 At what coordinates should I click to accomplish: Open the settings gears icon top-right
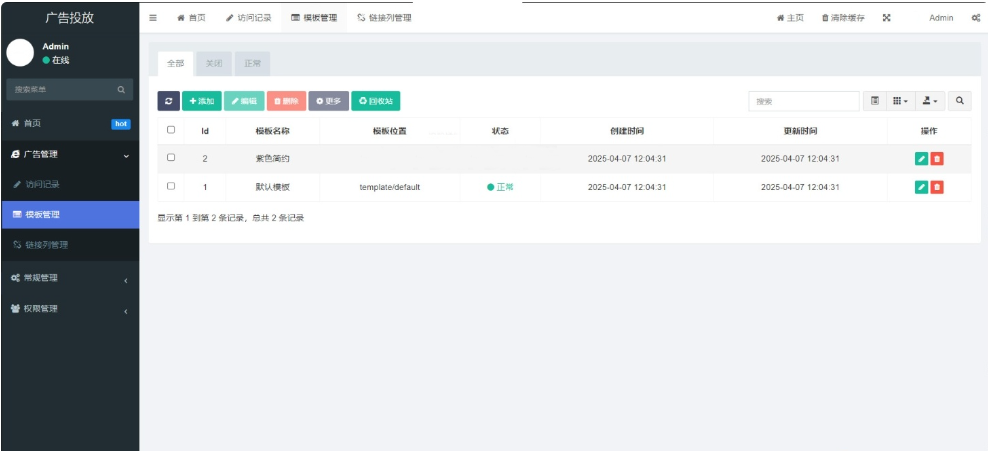click(x=975, y=18)
